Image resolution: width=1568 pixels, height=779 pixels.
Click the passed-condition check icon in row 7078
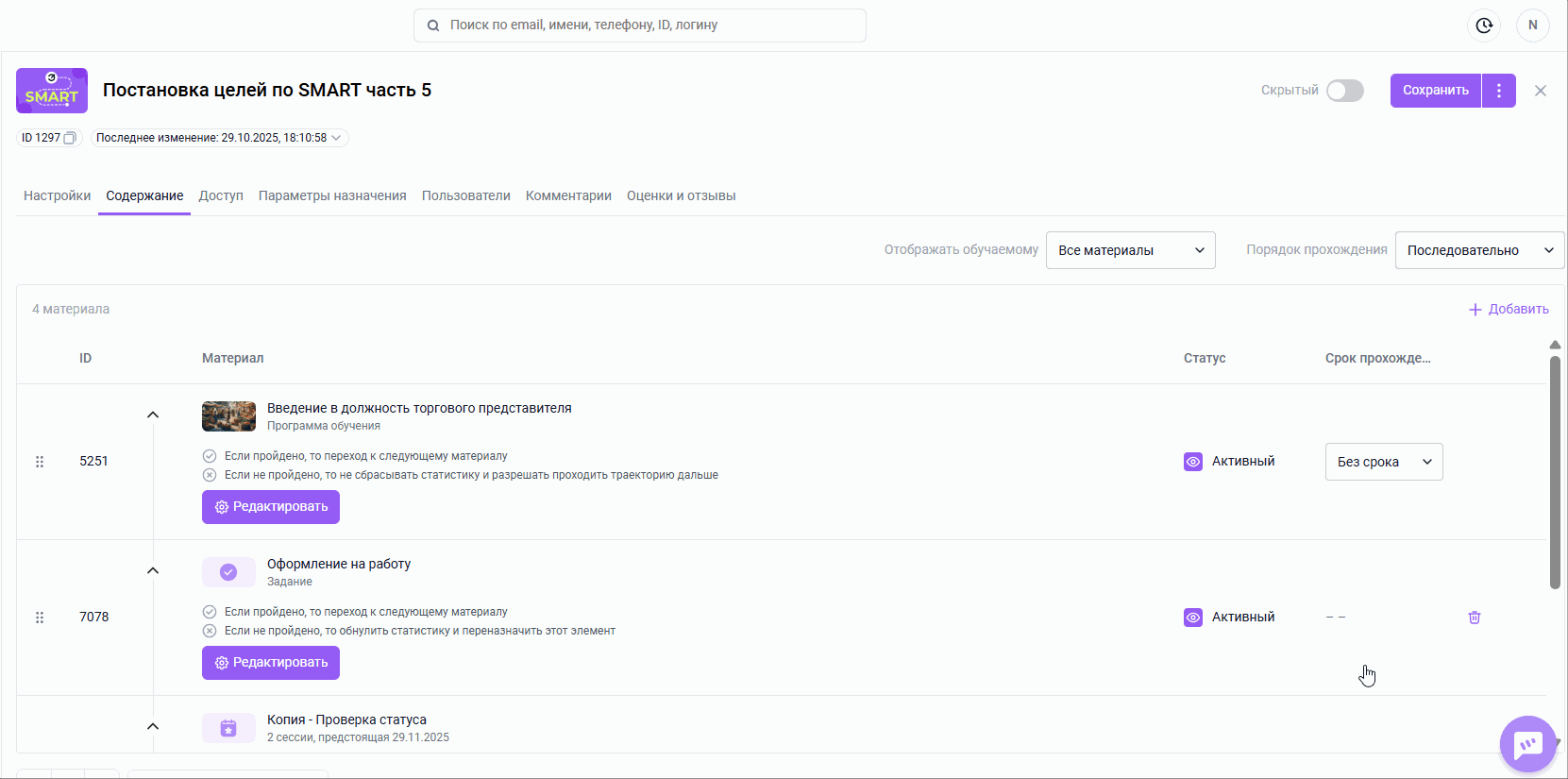point(210,612)
